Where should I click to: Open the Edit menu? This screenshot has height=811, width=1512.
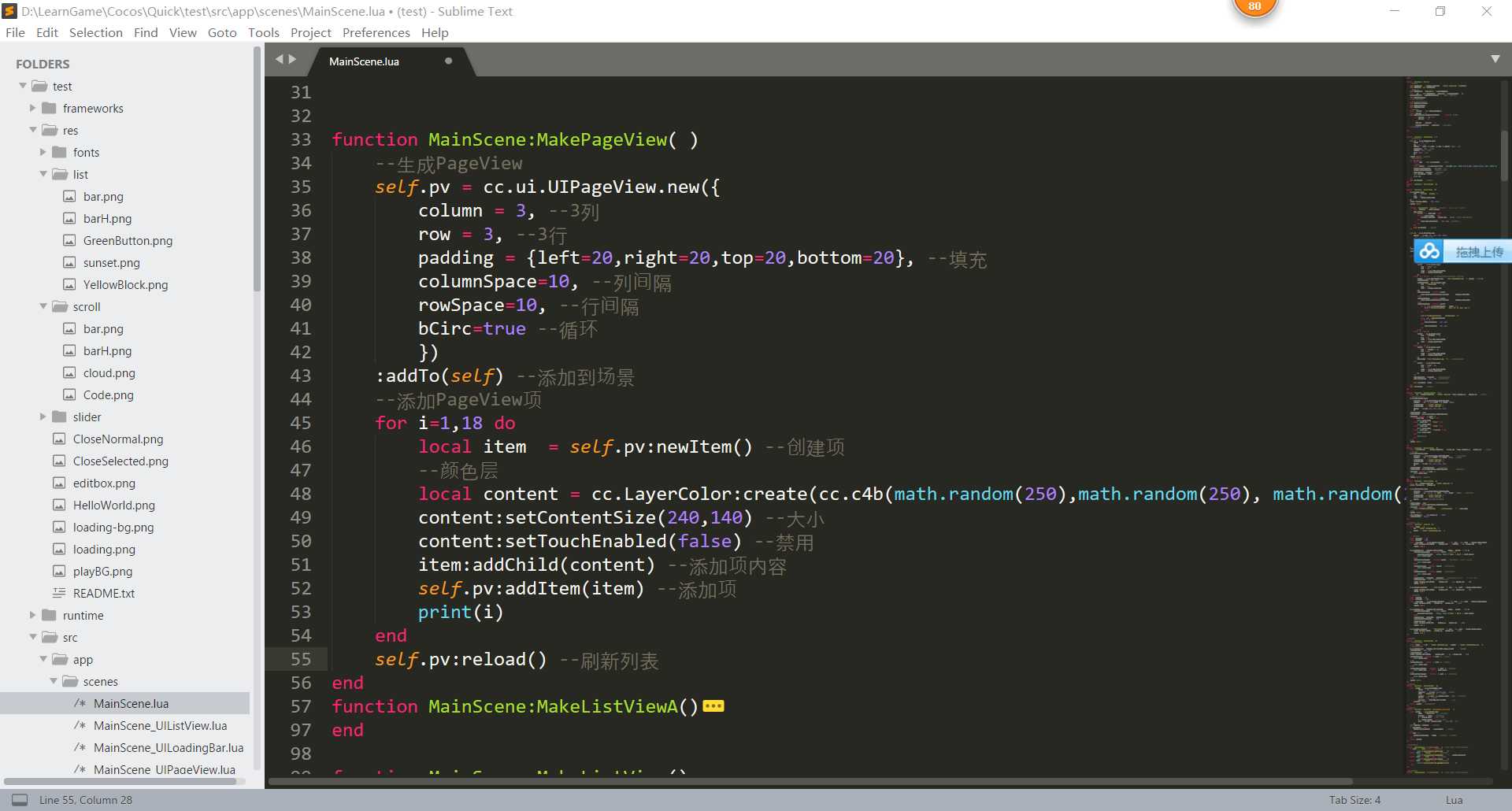pos(47,32)
